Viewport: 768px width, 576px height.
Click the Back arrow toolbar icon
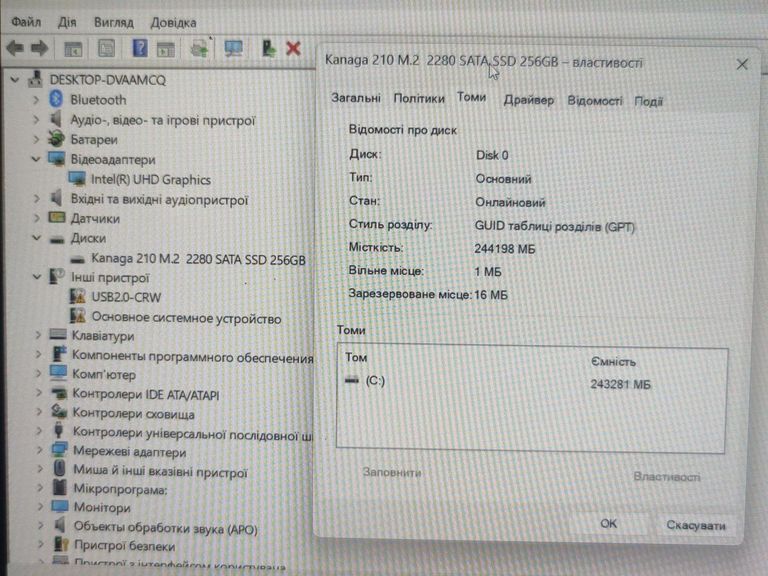point(15,48)
